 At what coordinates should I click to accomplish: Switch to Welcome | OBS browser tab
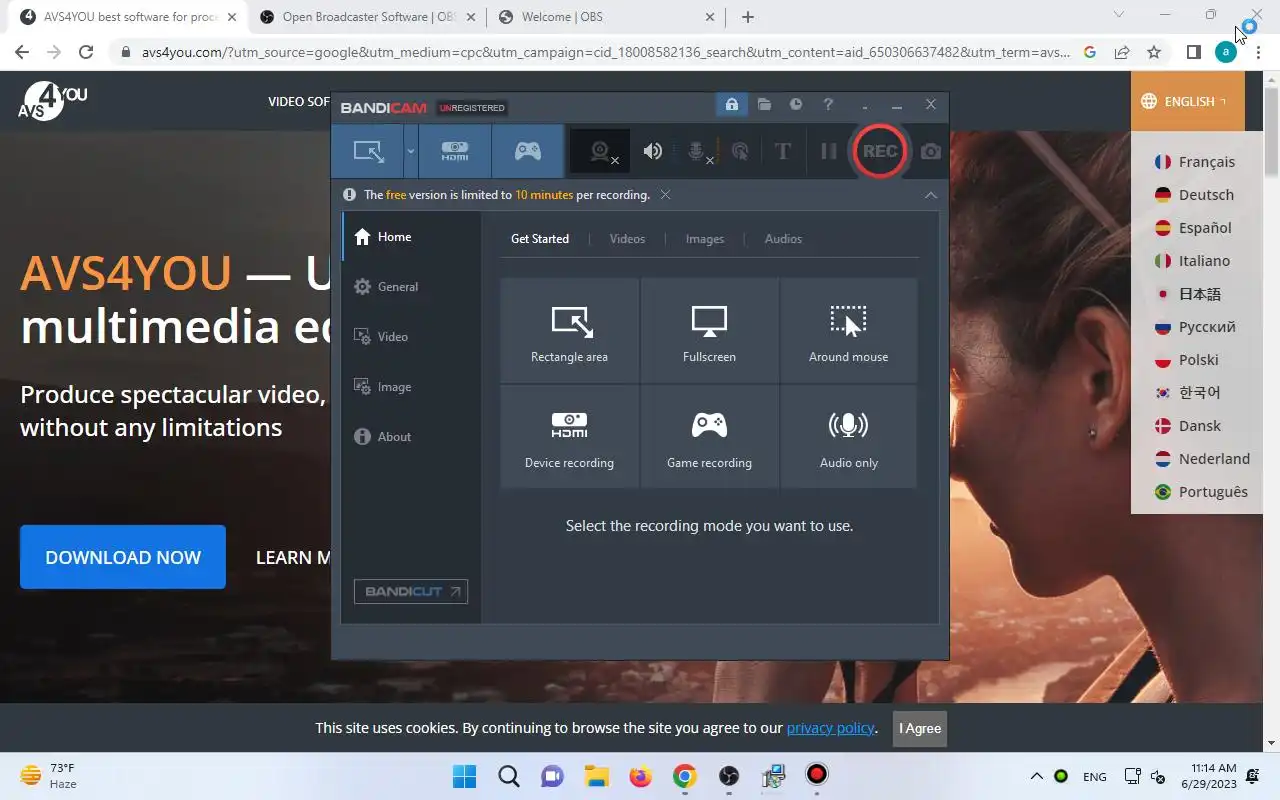point(607,17)
